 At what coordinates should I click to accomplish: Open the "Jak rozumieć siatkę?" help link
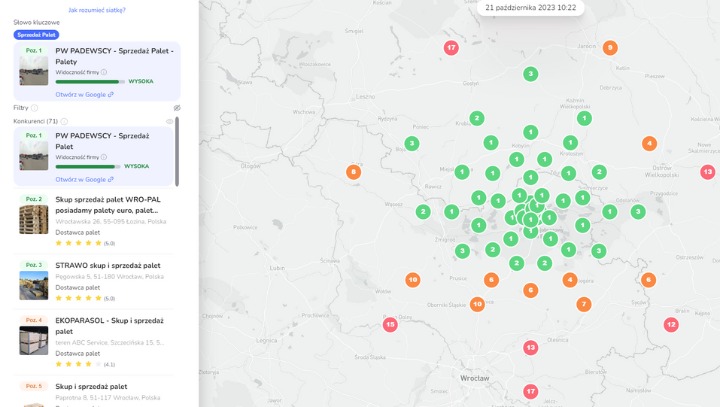(96, 9)
